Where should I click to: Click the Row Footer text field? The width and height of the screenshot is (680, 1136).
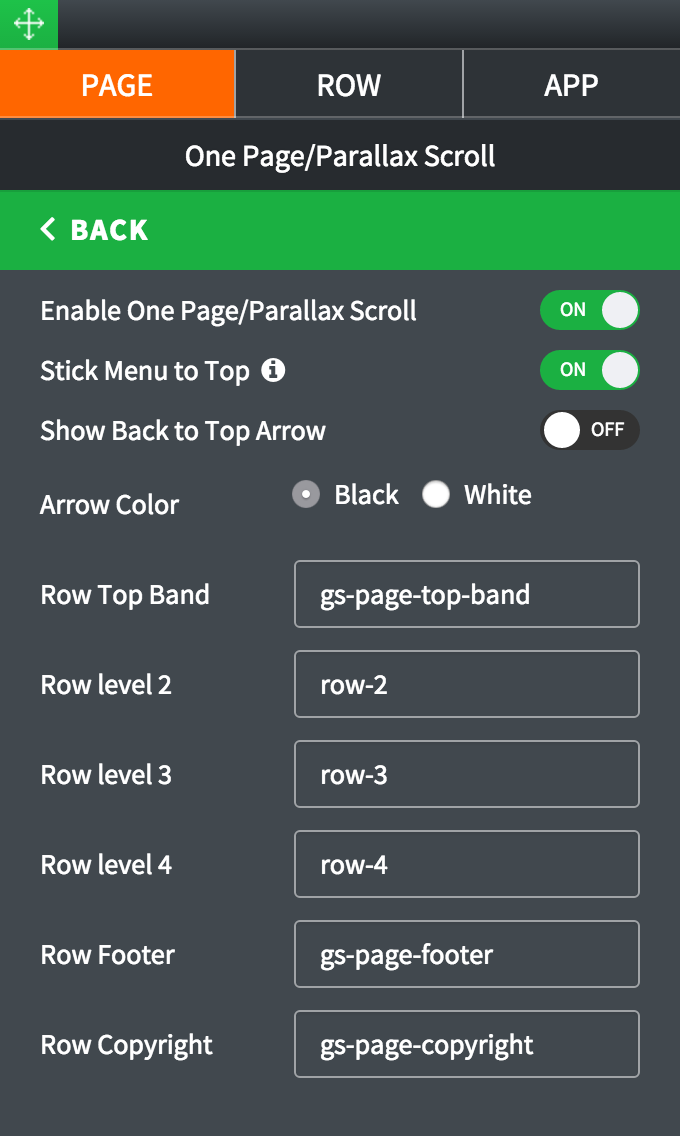(x=466, y=954)
